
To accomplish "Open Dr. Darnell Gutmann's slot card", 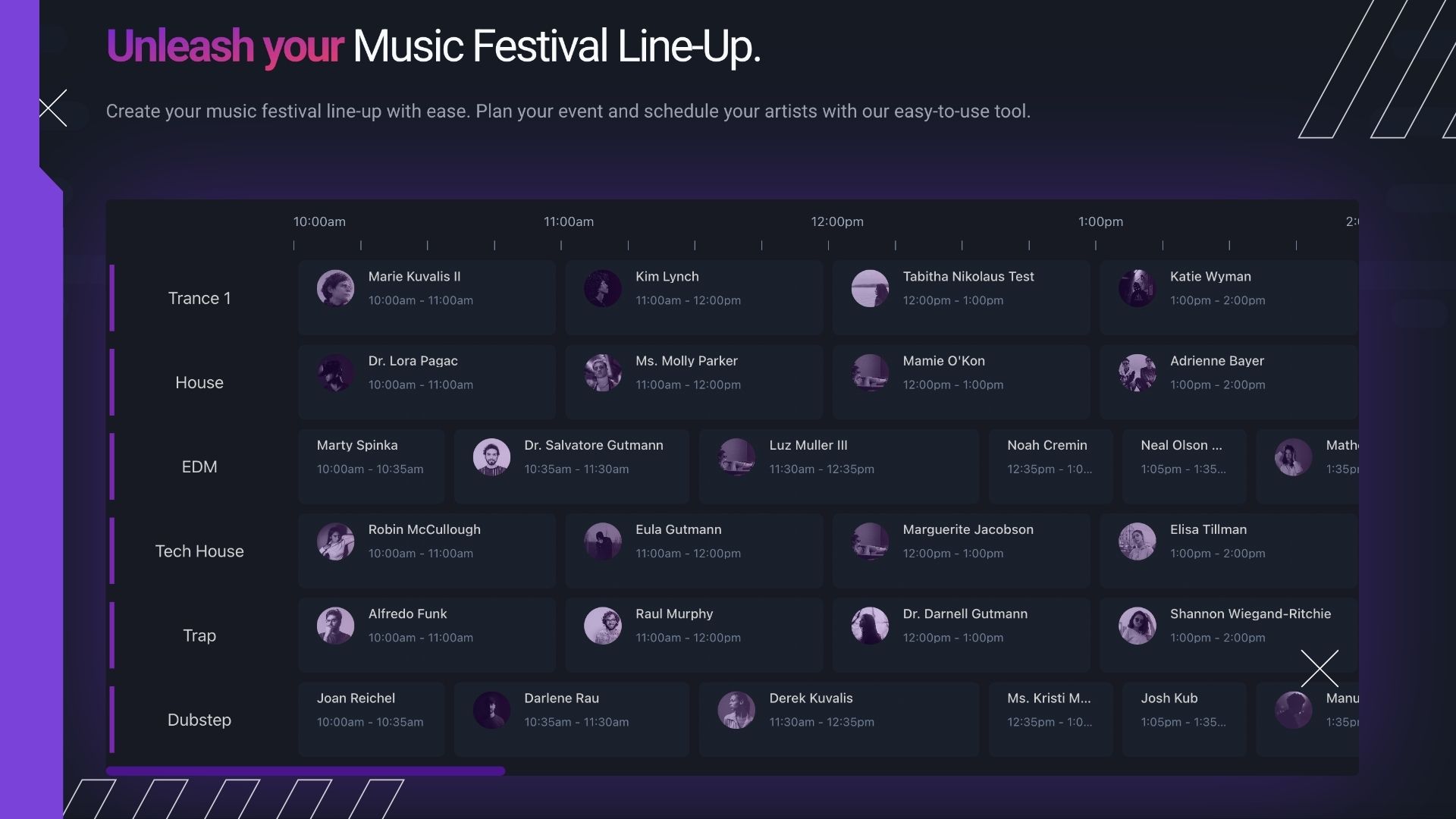I will pos(961,635).
